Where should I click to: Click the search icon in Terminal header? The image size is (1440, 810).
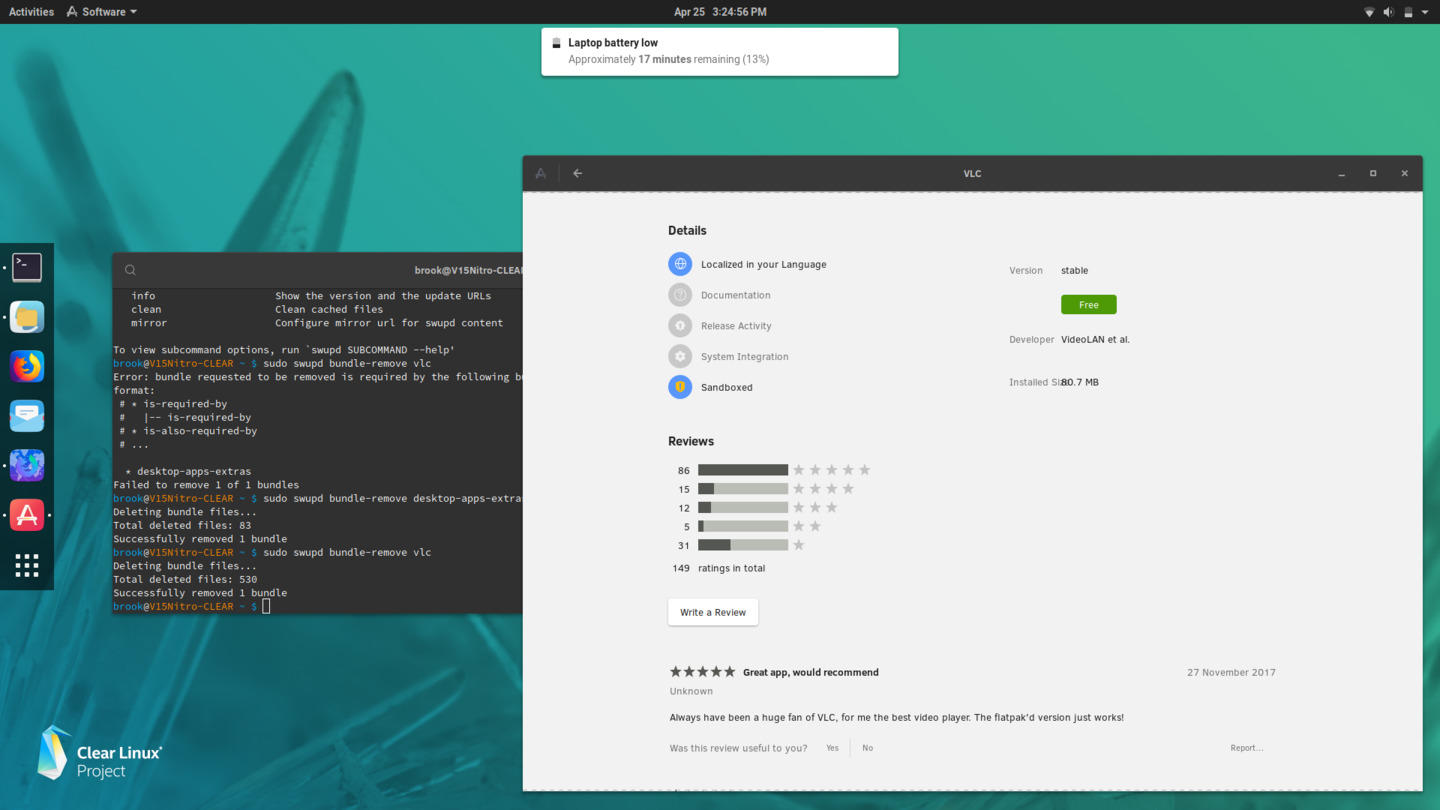[130, 270]
